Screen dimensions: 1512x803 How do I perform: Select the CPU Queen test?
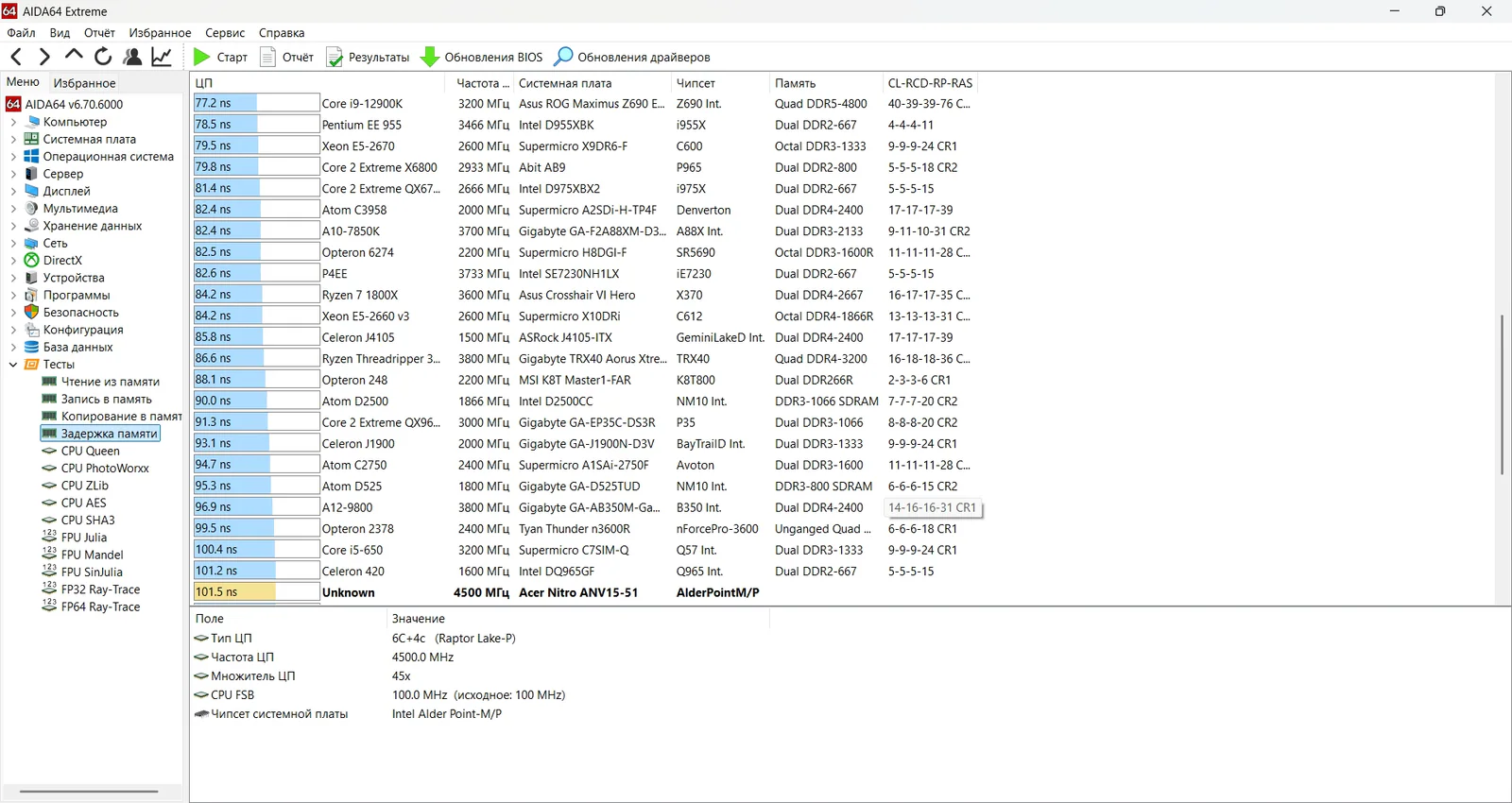(x=91, y=451)
